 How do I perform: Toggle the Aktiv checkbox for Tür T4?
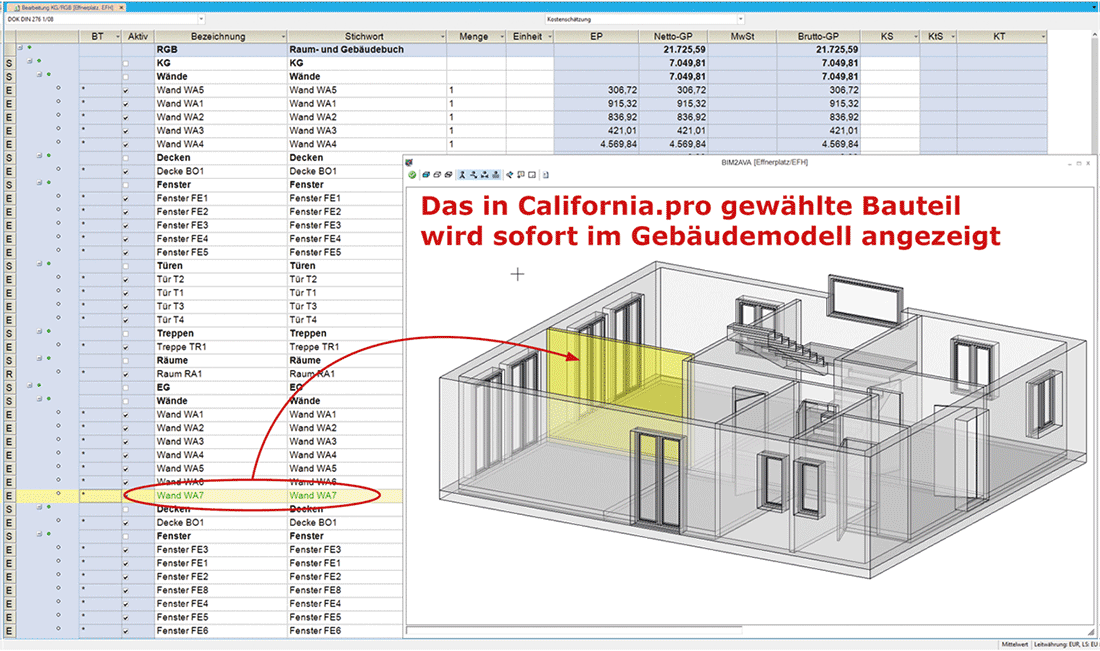(126, 321)
